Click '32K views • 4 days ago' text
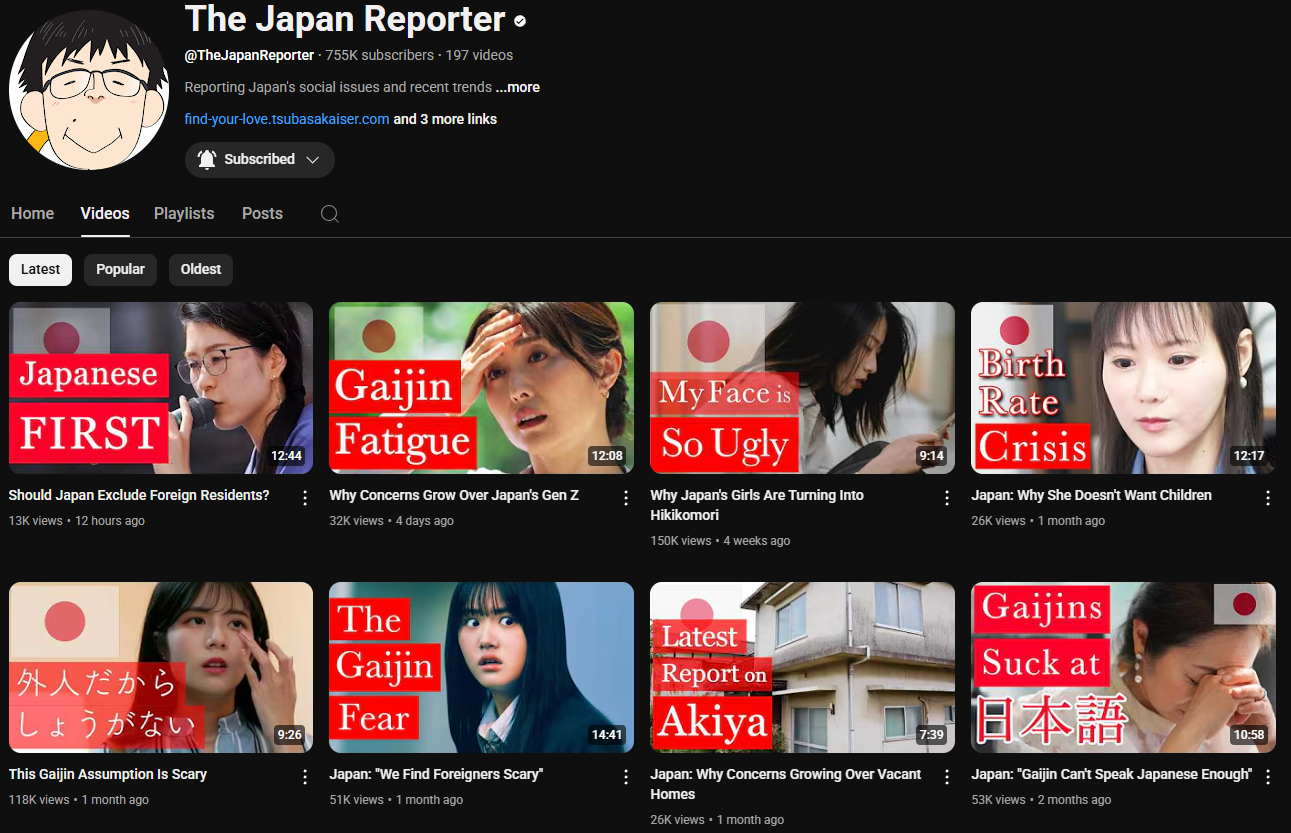Viewport: 1291px width, 833px height. tap(392, 521)
